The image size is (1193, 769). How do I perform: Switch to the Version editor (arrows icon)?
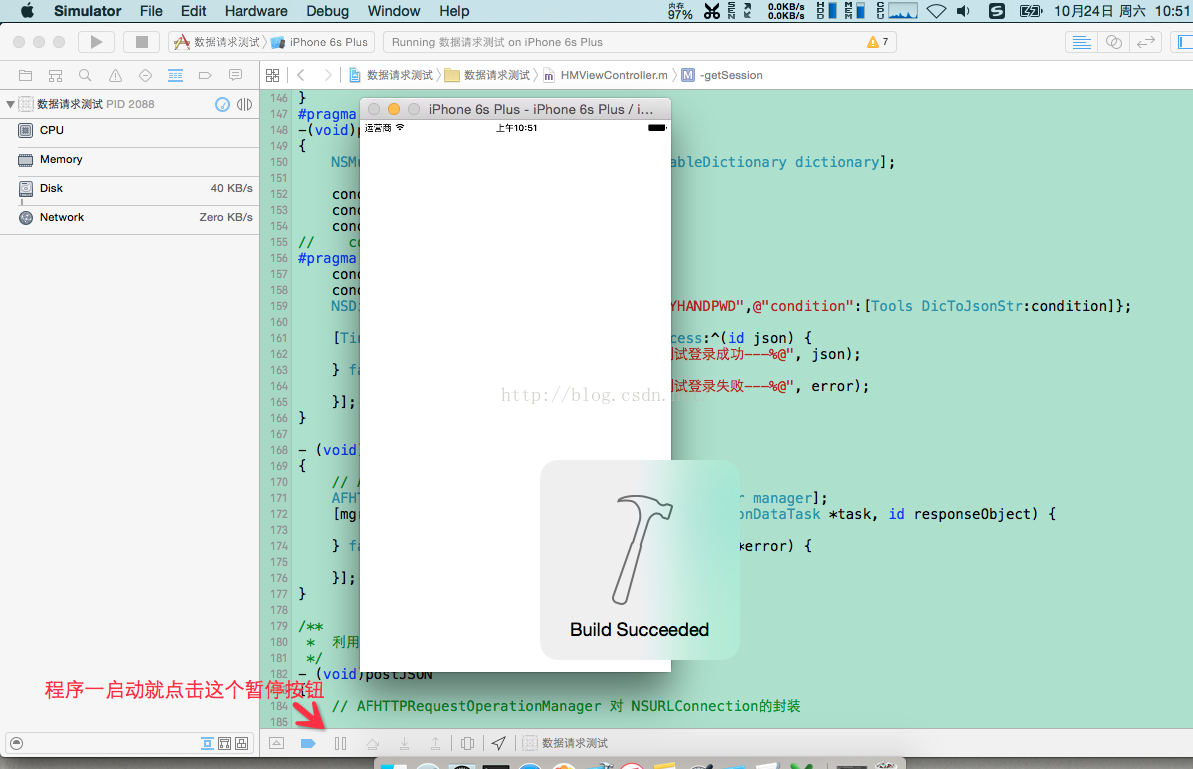[1145, 42]
